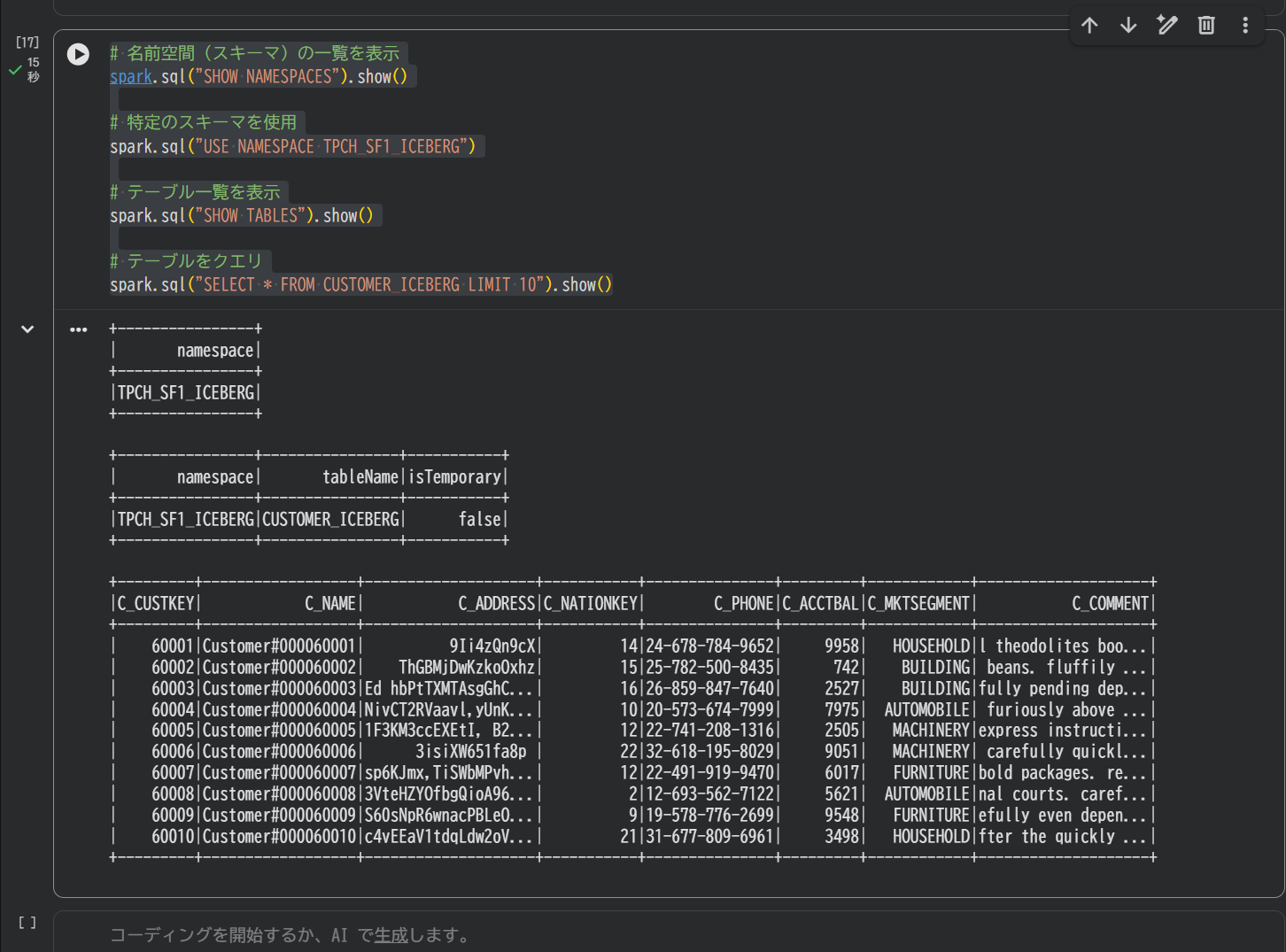Click the [17] execution count label
This screenshot has width=1286, height=952.
coord(27,42)
